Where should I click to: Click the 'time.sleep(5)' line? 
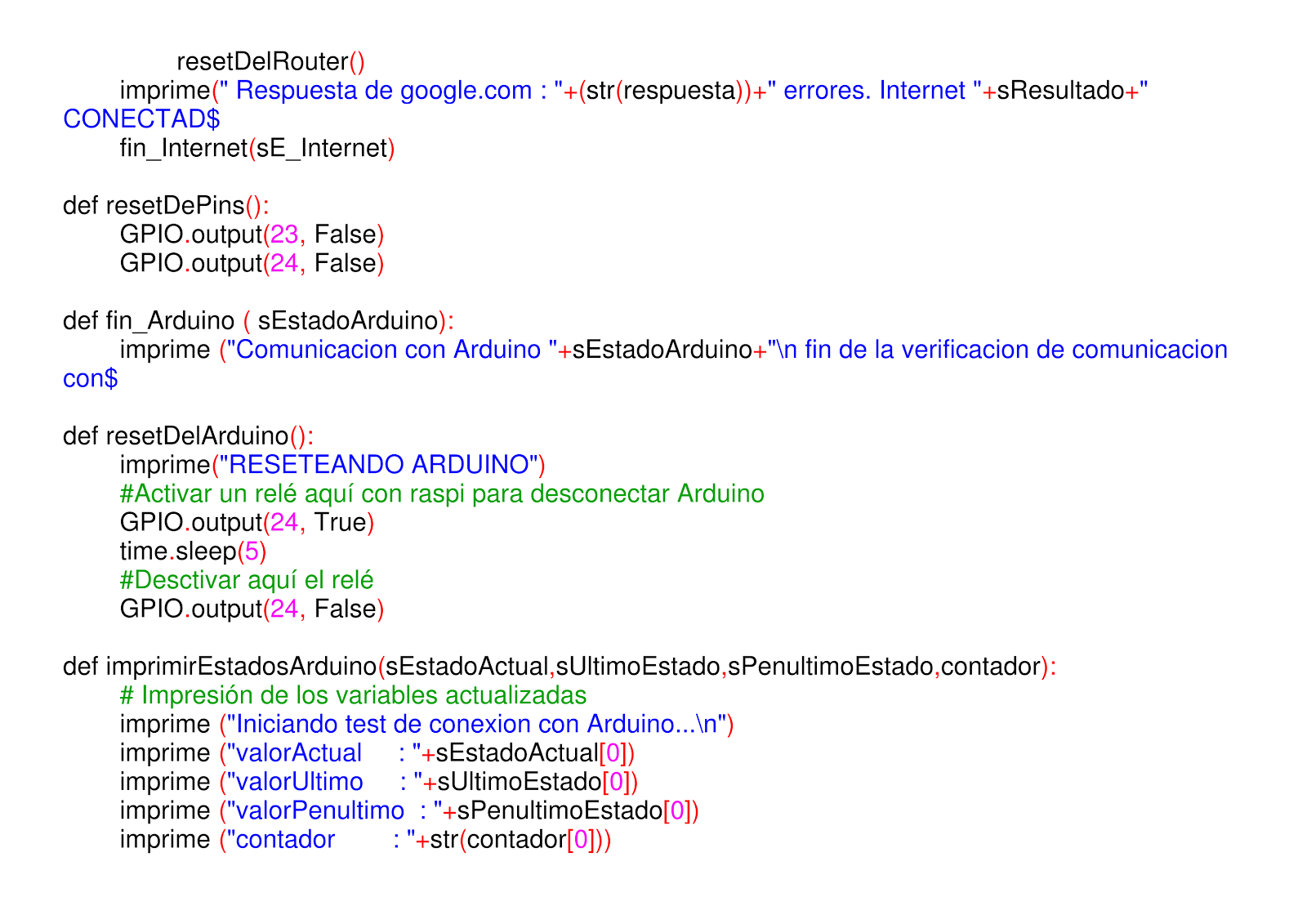pos(193,552)
